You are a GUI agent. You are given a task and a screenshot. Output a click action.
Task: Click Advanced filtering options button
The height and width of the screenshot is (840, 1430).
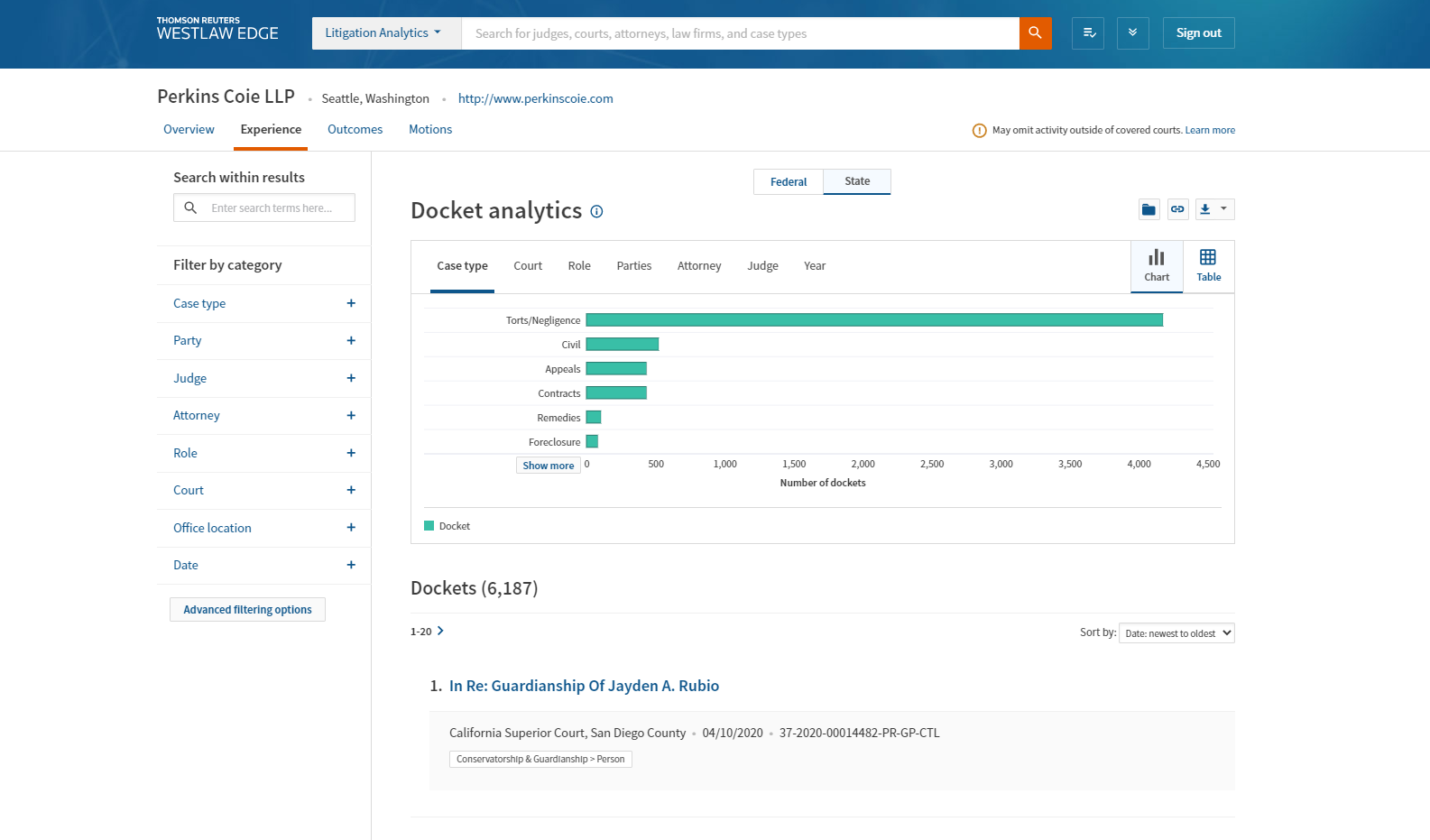pos(247,610)
